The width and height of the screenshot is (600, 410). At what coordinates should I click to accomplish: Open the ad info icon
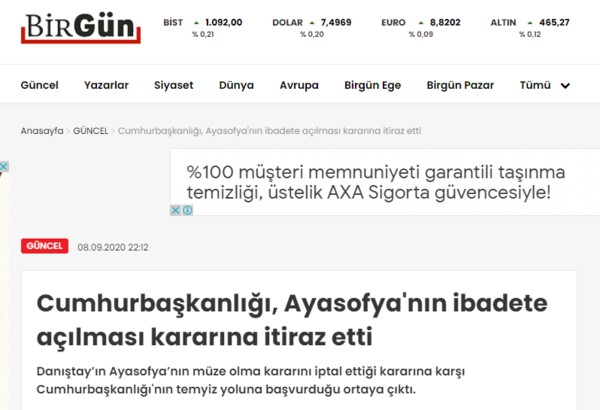tap(188, 210)
